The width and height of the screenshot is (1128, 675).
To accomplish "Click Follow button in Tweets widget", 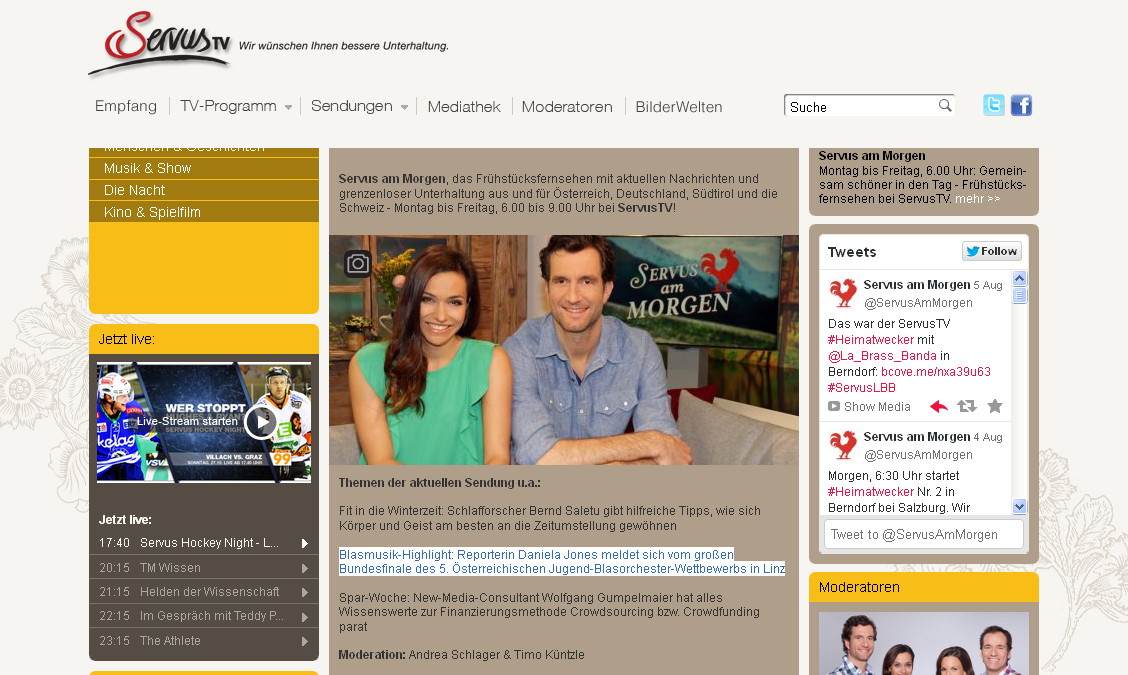I will (x=991, y=251).
